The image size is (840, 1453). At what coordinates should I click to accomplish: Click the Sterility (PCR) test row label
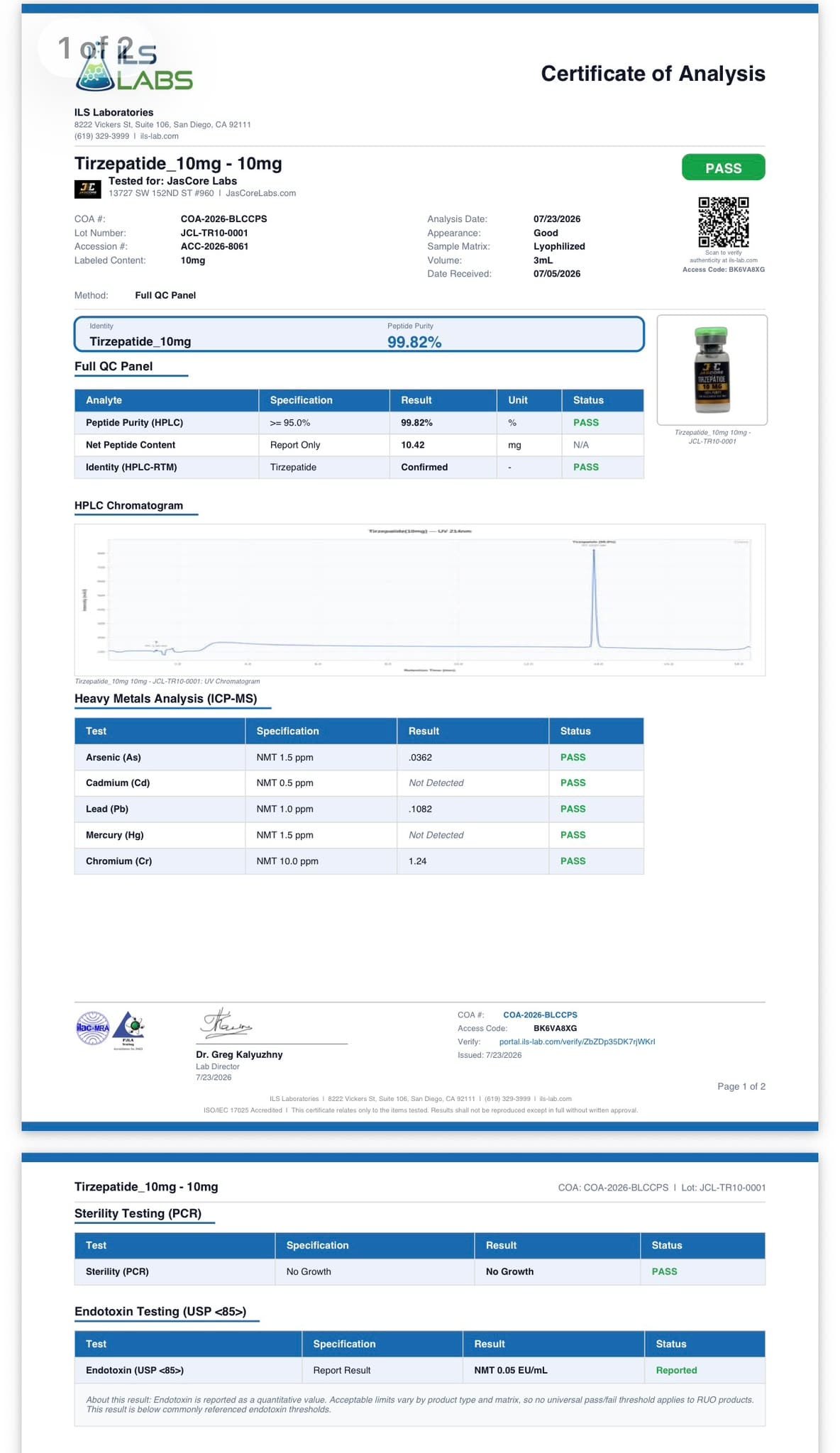[x=117, y=1271]
